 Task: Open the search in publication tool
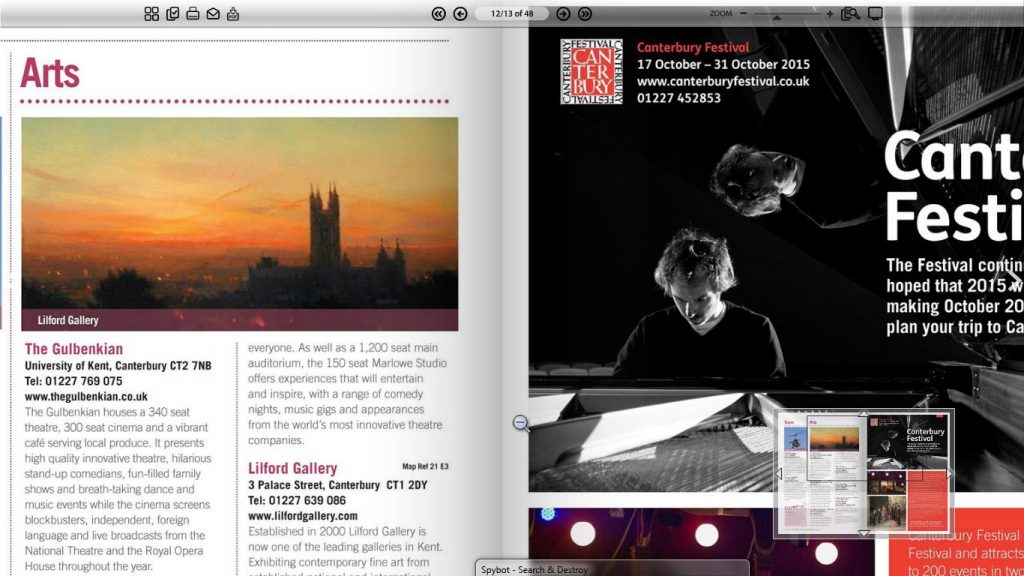[850, 14]
